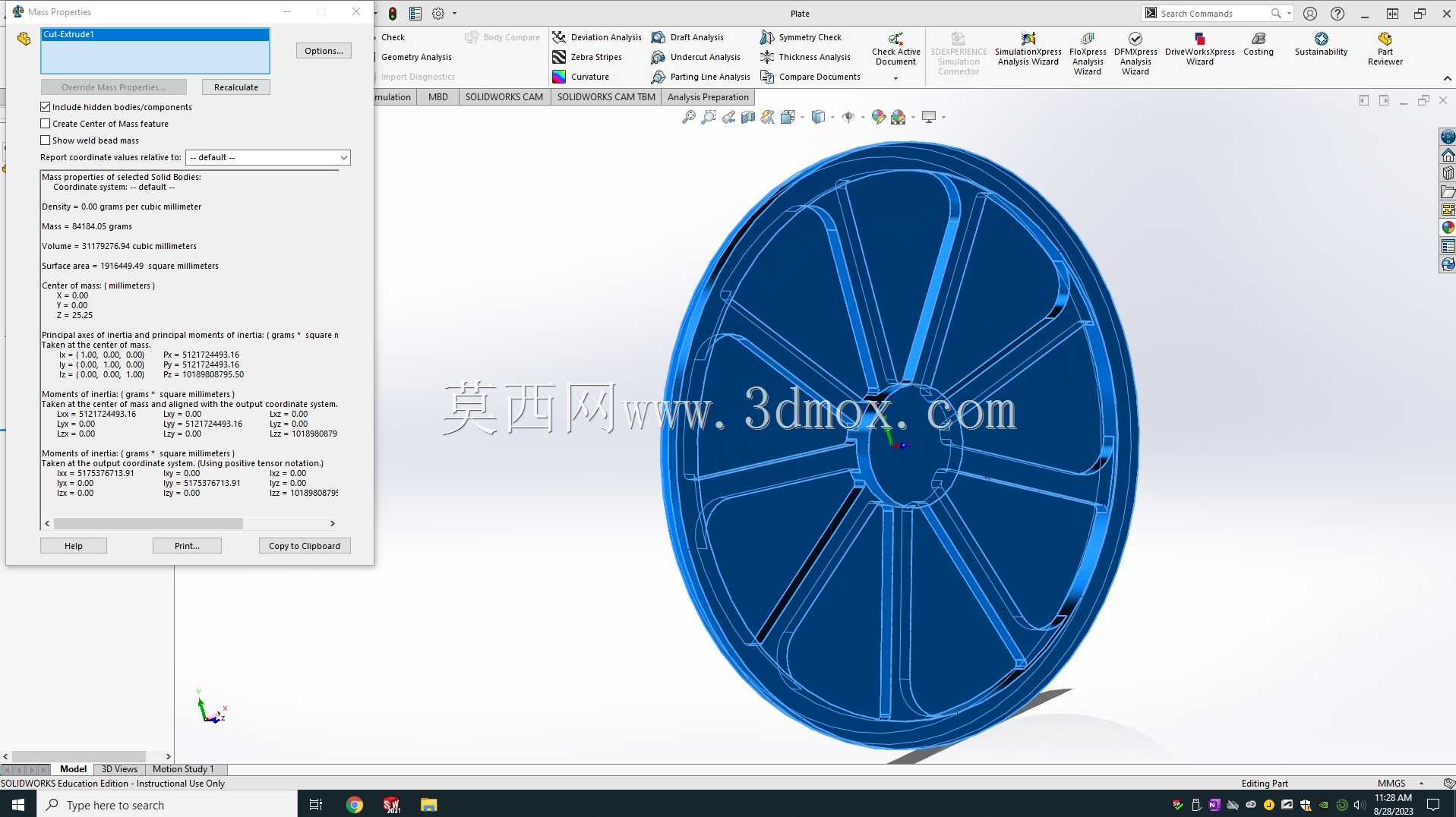Screen dimensions: 1456x817
Task: Enable Show weld bead mass
Action: [x=46, y=140]
